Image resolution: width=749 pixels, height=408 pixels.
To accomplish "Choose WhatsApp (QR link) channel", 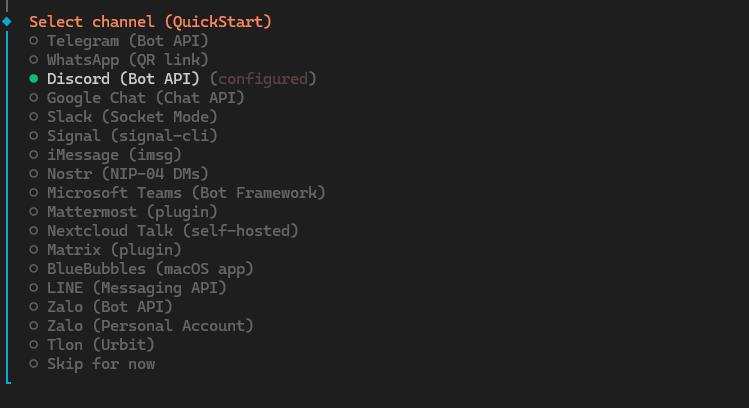I will pyautogui.click(x=127, y=60).
